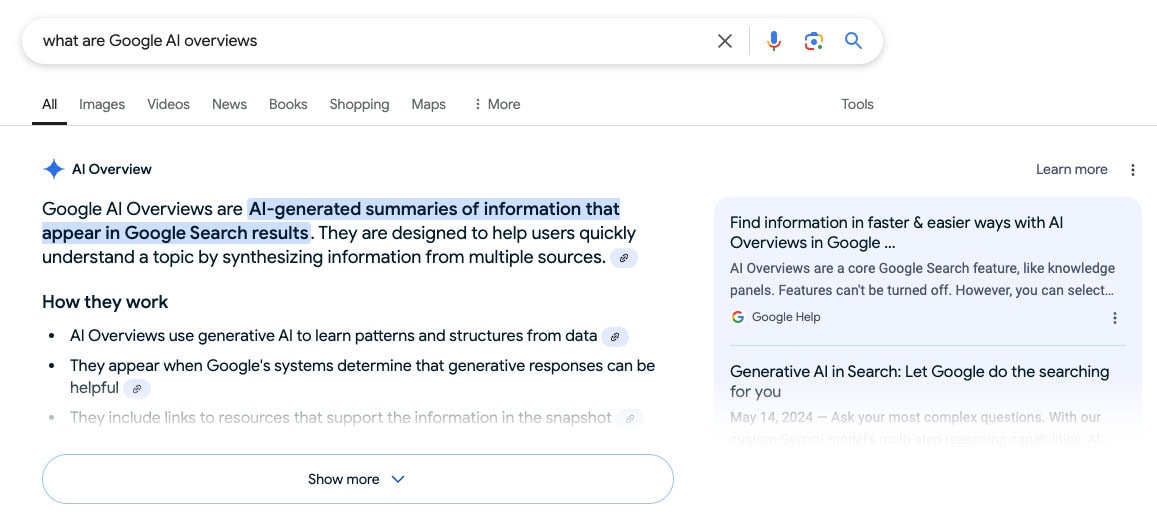Open the AI Overview three-dot options menu
Screen dimensions: 1157x521
[1133, 170]
